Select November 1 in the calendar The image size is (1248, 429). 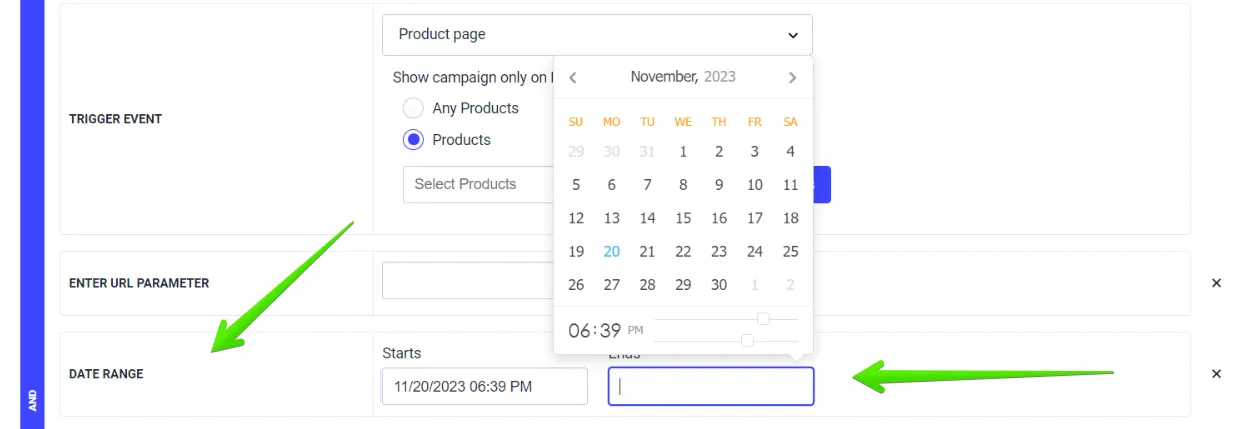click(x=683, y=152)
